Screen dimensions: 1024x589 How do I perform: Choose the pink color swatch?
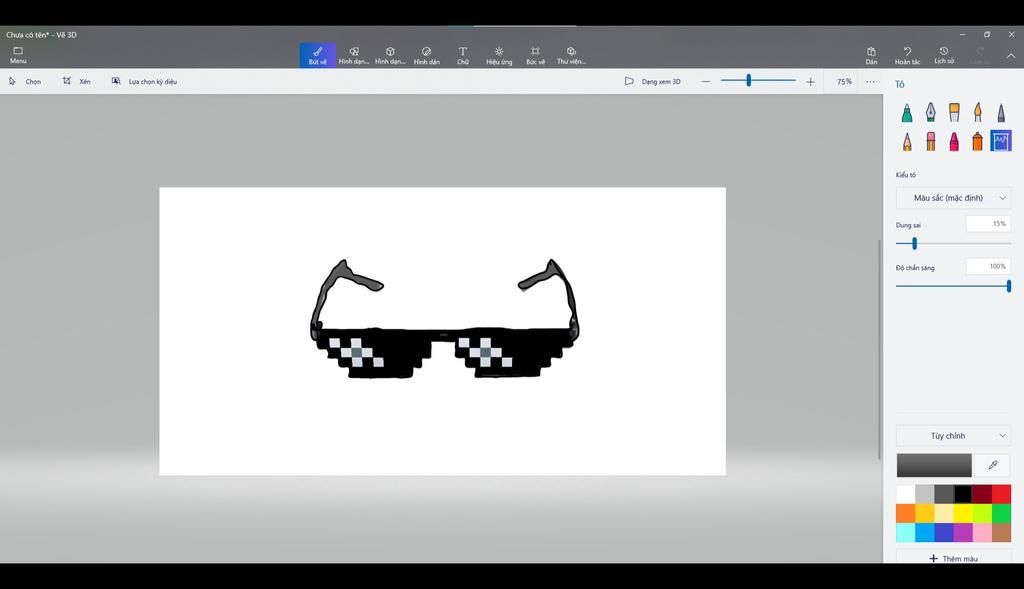982,533
